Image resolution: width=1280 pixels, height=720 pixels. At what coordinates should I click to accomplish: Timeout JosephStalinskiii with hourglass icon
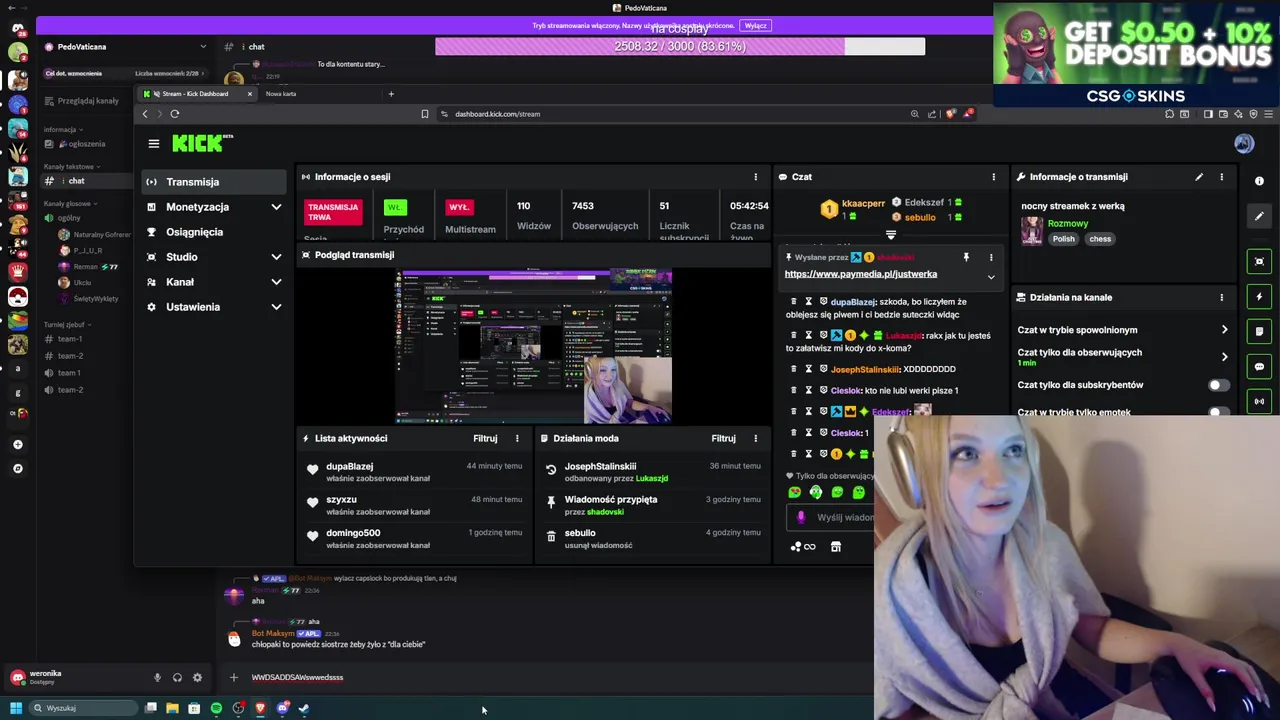pyautogui.click(x=809, y=369)
